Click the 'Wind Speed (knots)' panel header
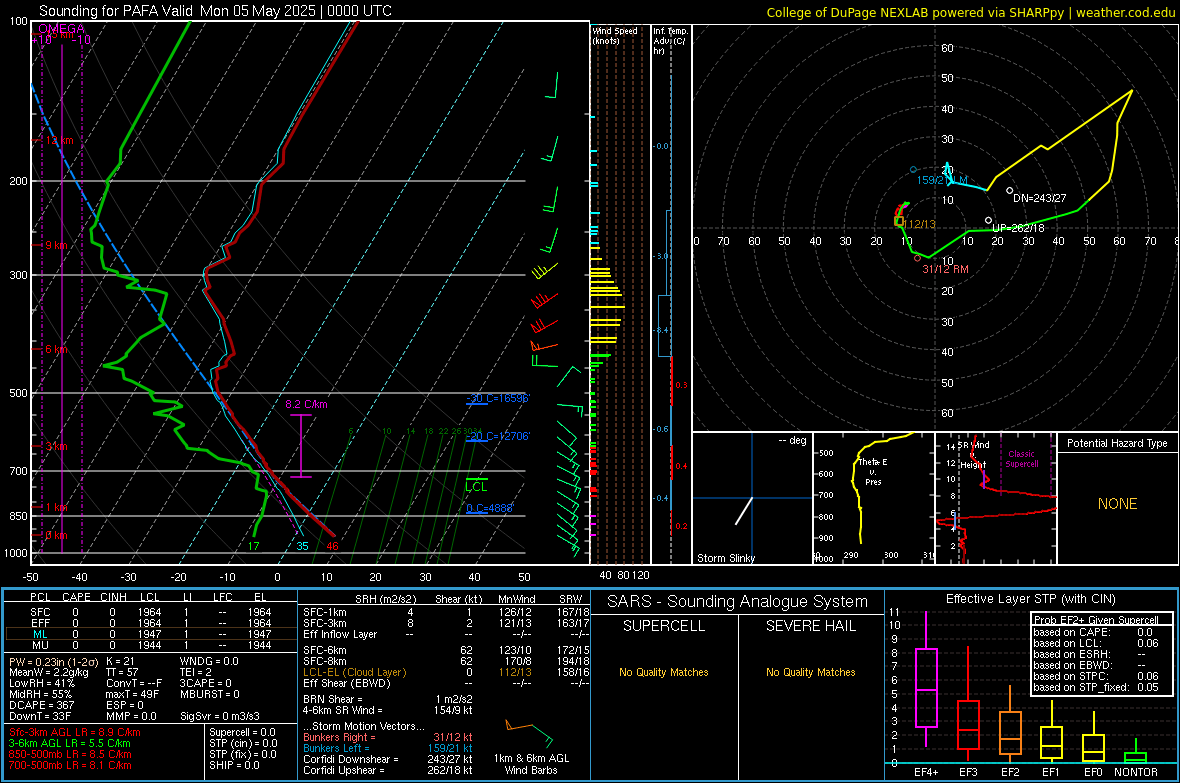Viewport: 1180px width, 783px height. coord(614,35)
